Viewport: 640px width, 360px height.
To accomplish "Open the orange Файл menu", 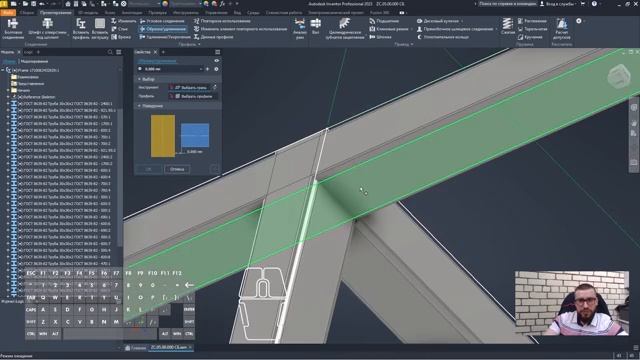I will click(8, 13).
